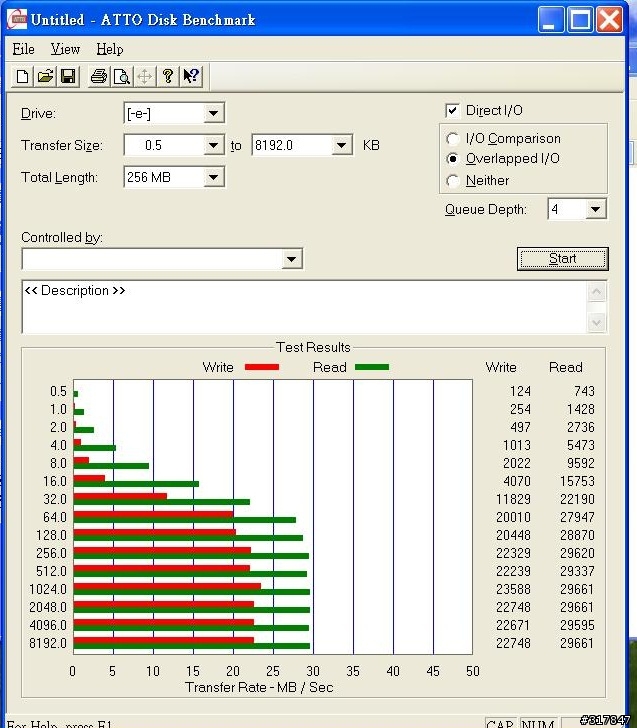Click the red write bar for 1024.0

[167, 586]
